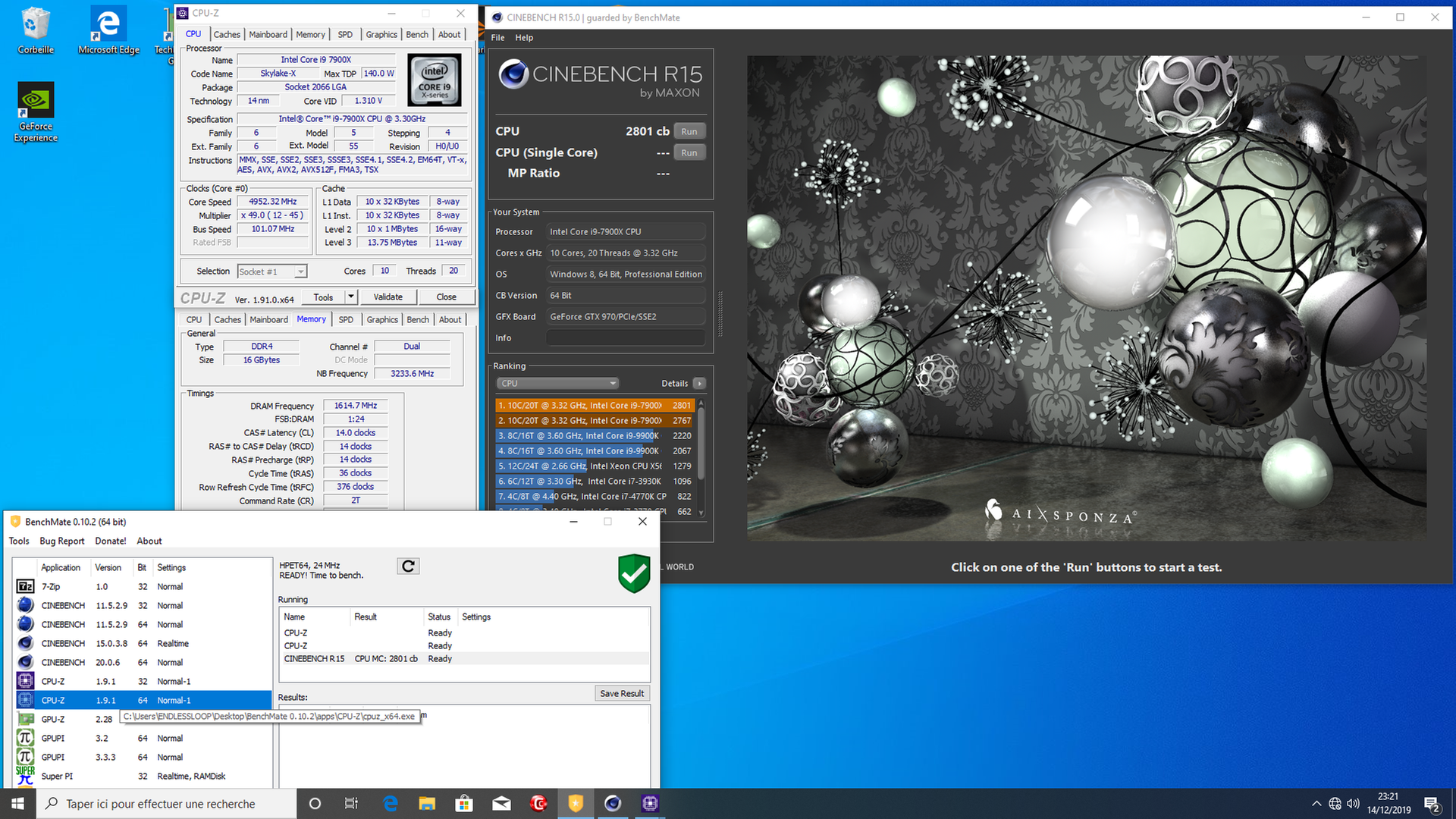Screen dimensions: 1456x819
Task: Click the green shield check icon in BenchMate
Action: point(634,573)
